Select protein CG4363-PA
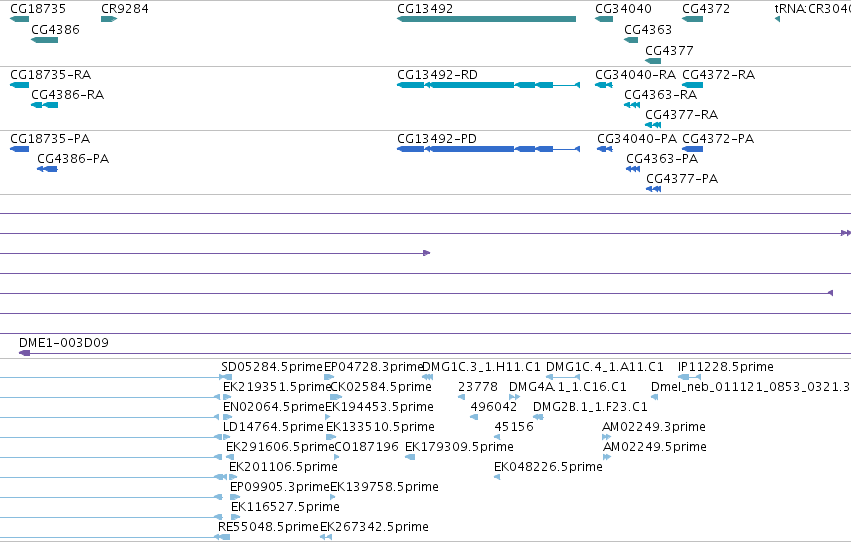The height and width of the screenshot is (542, 851). coord(633,169)
